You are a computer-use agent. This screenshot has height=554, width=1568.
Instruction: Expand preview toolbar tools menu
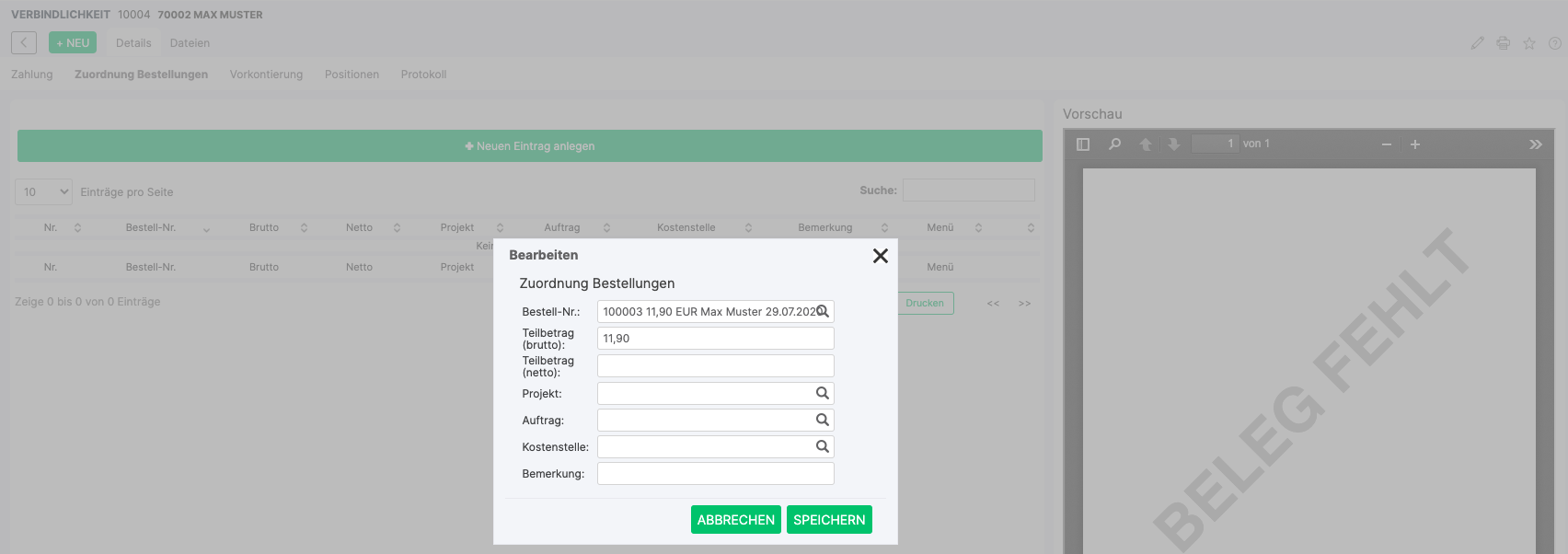click(x=1536, y=144)
